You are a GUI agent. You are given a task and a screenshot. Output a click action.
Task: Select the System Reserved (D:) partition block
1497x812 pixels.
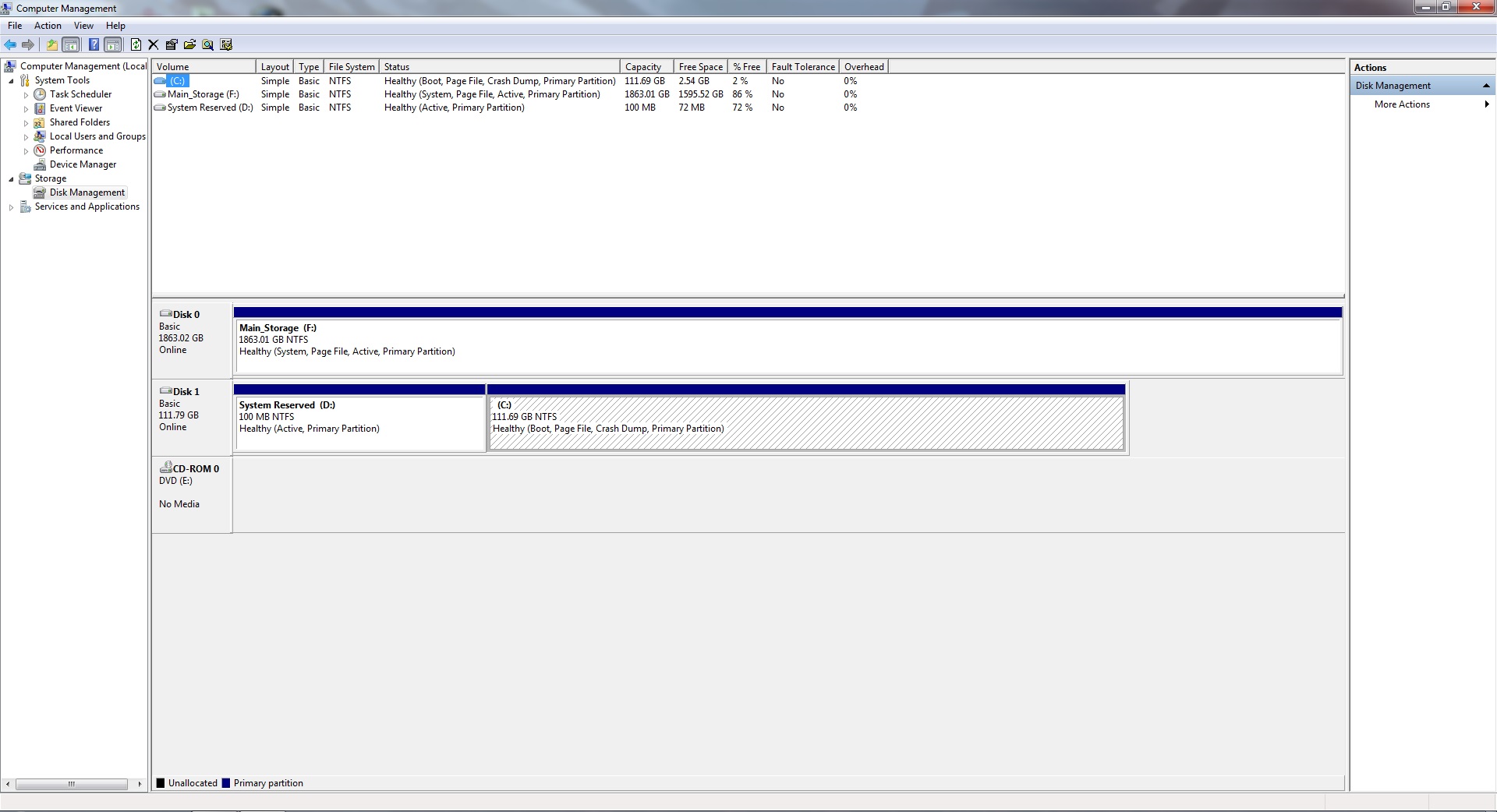[x=359, y=418]
